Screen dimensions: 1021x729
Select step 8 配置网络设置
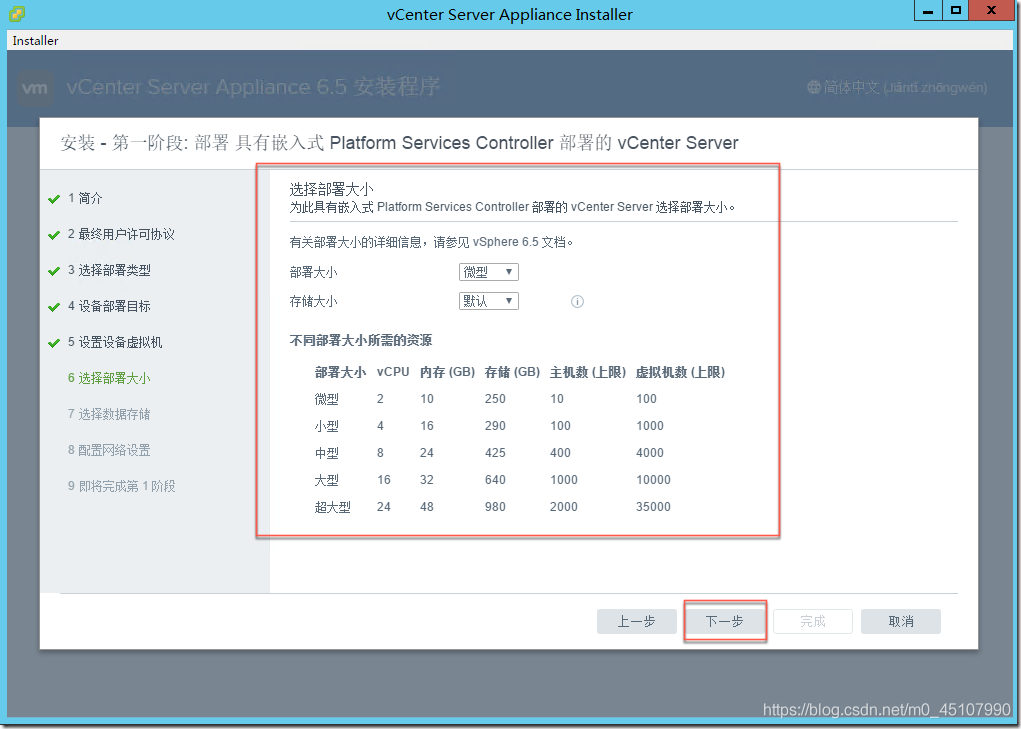coord(109,450)
